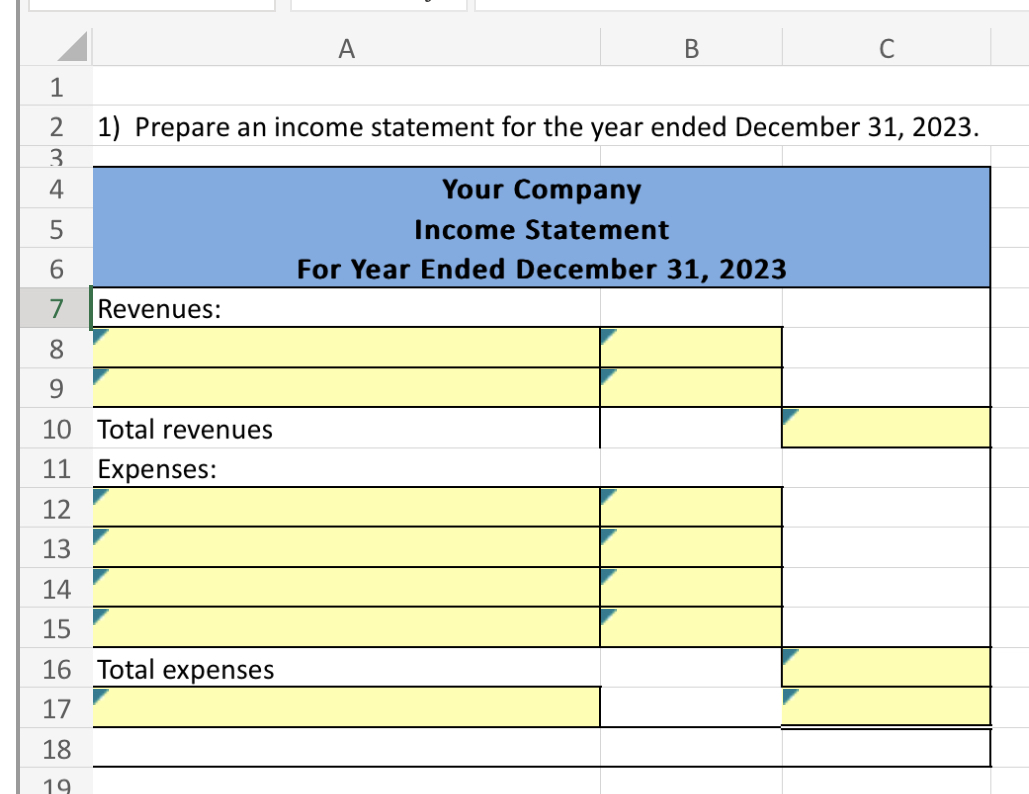Select column C by clicking its header
This screenshot has height=794, width=1029.
885,47
